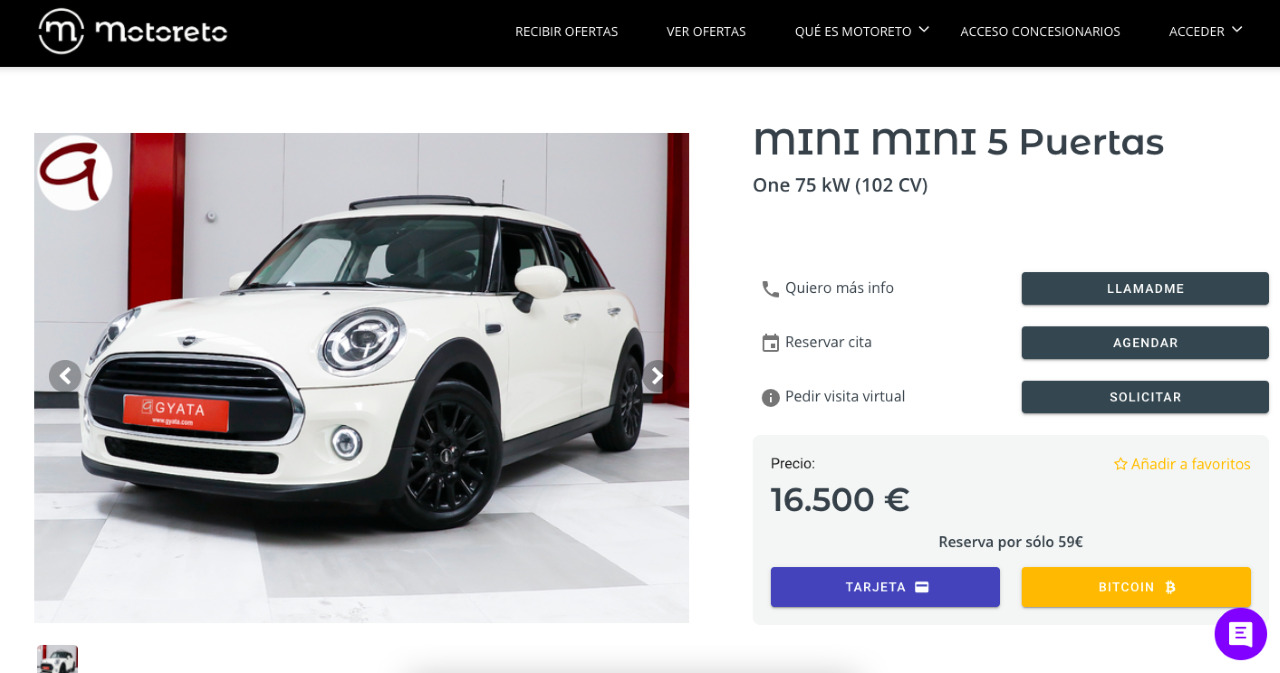
Task: Click the phone icon beside Quiero más info
Action: click(770, 289)
